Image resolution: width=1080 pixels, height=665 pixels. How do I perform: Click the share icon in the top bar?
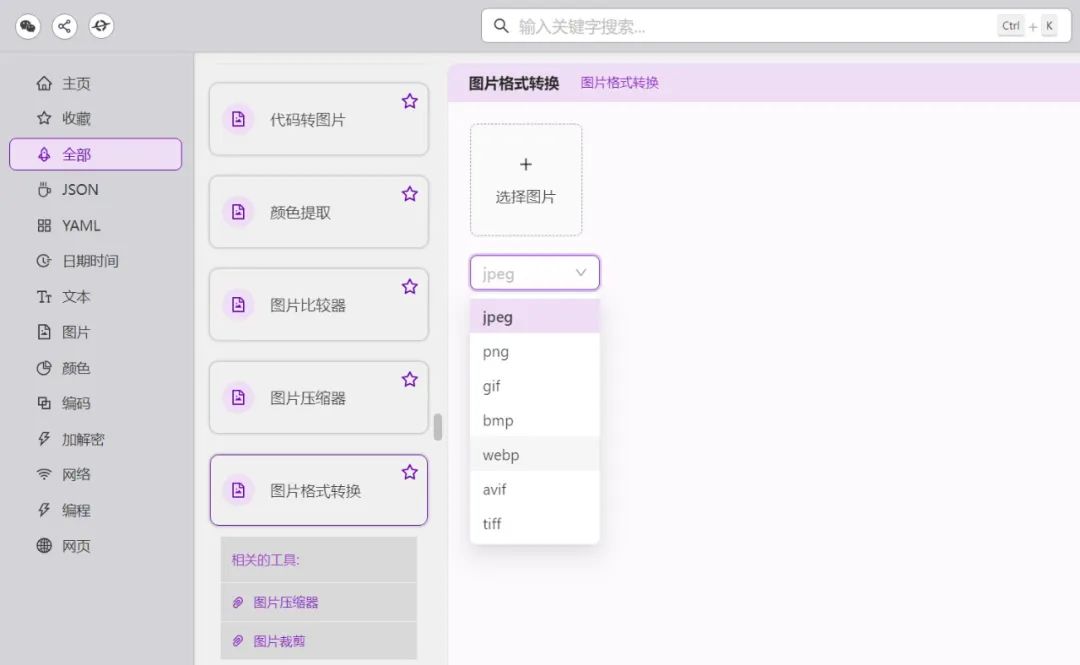pyautogui.click(x=65, y=26)
